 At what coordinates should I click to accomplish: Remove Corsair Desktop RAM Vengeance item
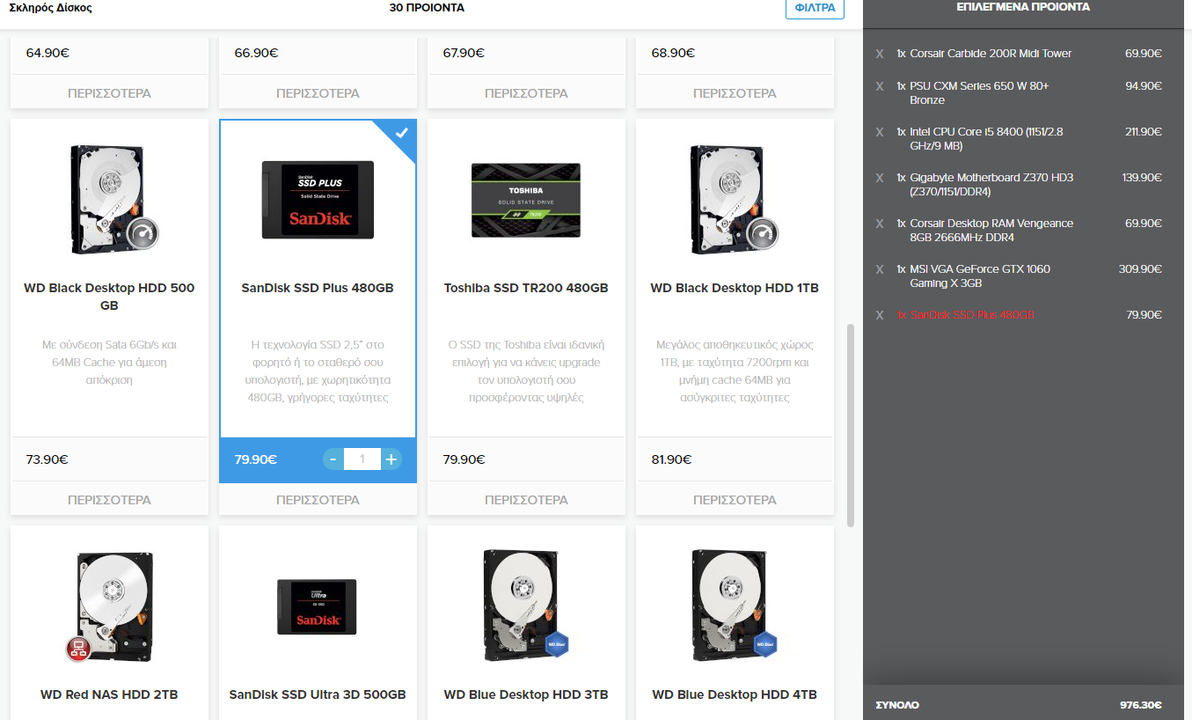point(880,224)
